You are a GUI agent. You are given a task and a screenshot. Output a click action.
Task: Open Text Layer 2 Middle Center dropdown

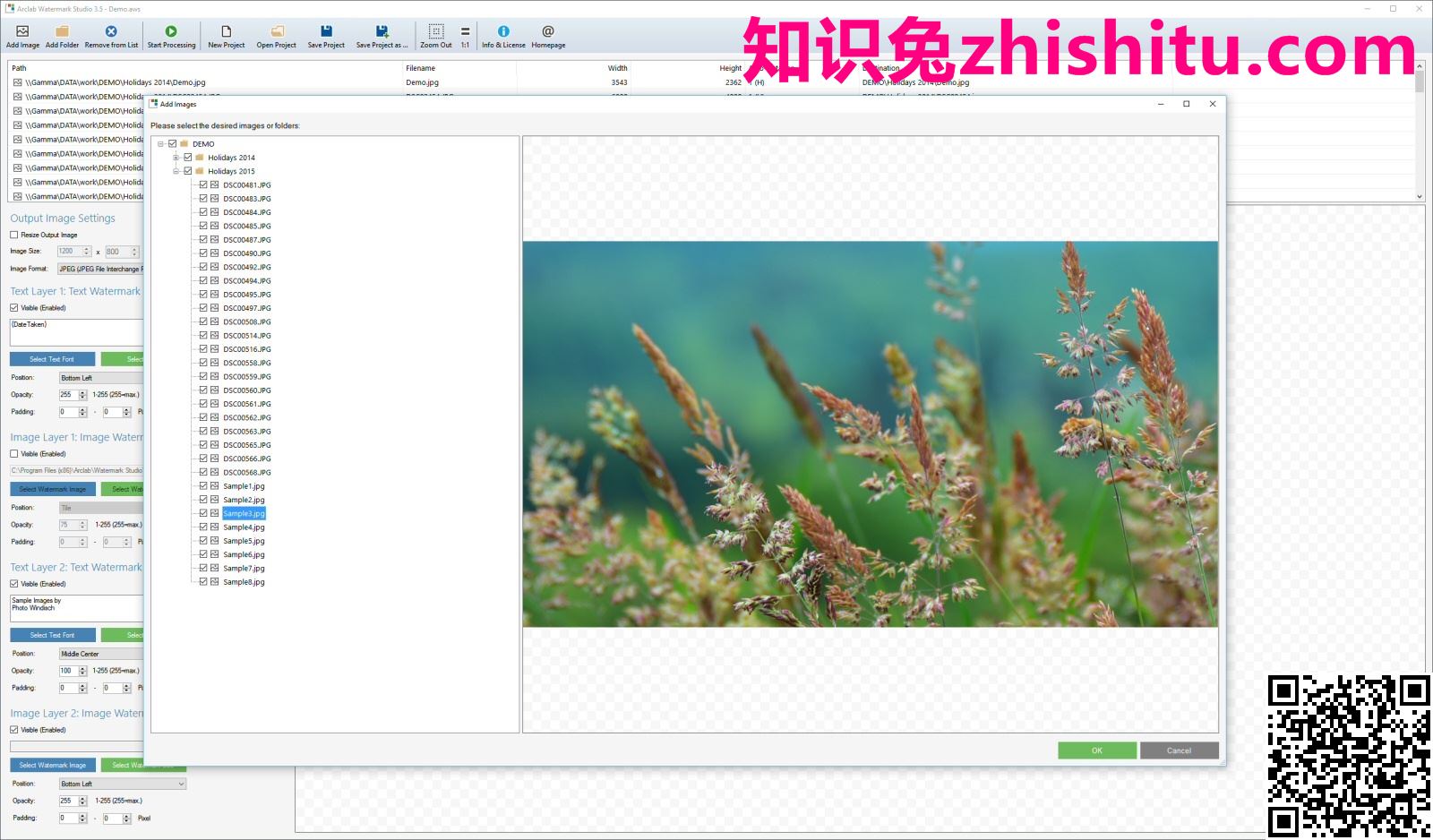tap(101, 654)
